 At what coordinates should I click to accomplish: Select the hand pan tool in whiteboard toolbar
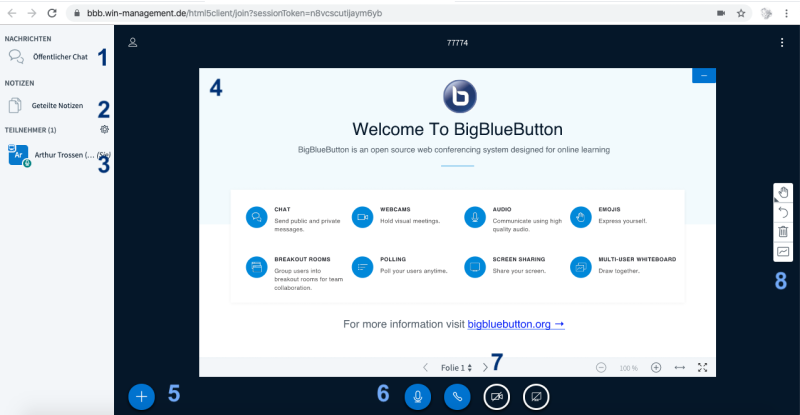[x=783, y=193]
